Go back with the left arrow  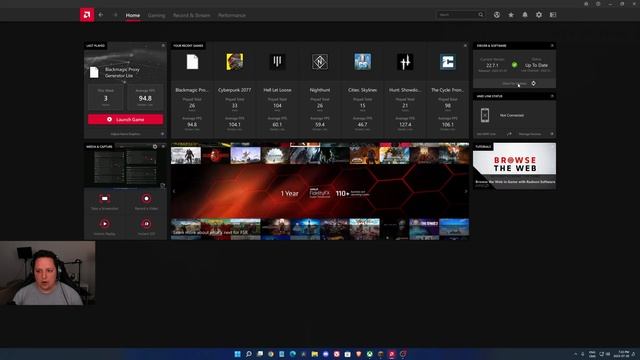click(101, 15)
